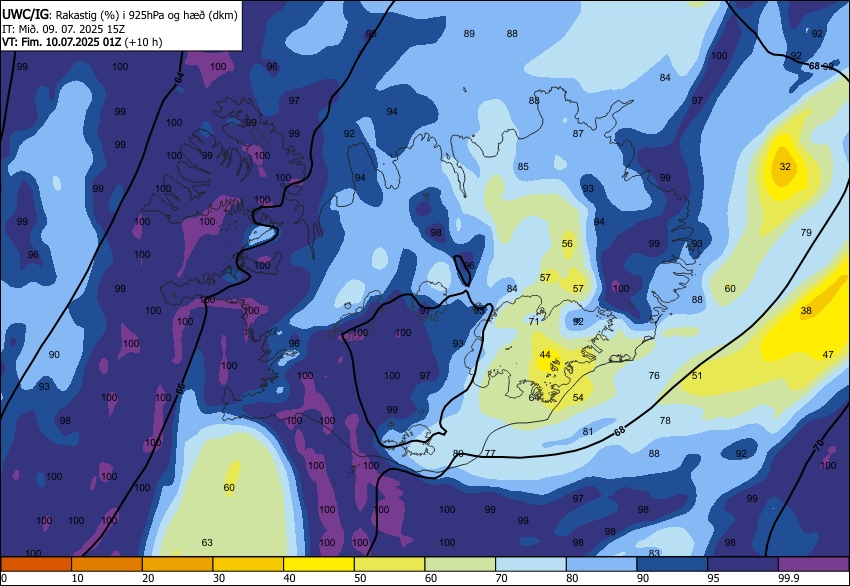Click the dark orange 0–10 legend swatch
The height and width of the screenshot is (586, 850).
[x=36, y=564]
